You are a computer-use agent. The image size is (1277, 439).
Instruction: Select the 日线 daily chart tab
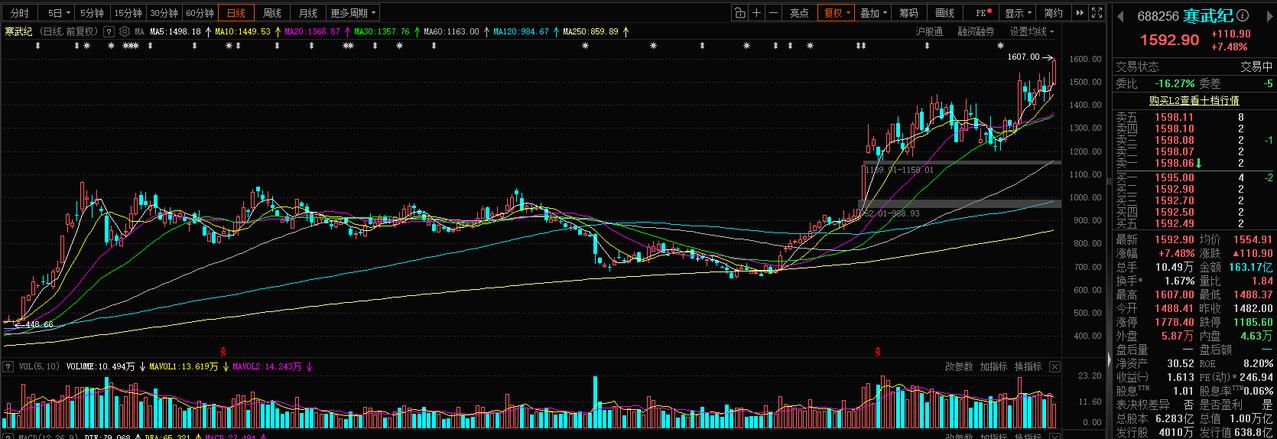pos(236,13)
